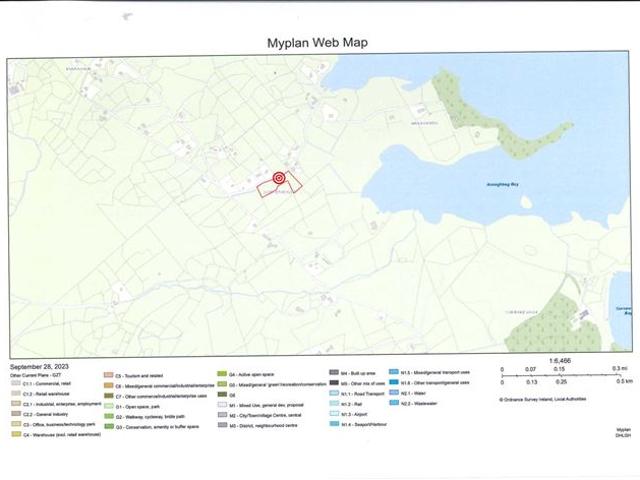640x480 pixels.
Task: Select the M2 City/Town/village Centre swatch
Action: click(x=222, y=415)
